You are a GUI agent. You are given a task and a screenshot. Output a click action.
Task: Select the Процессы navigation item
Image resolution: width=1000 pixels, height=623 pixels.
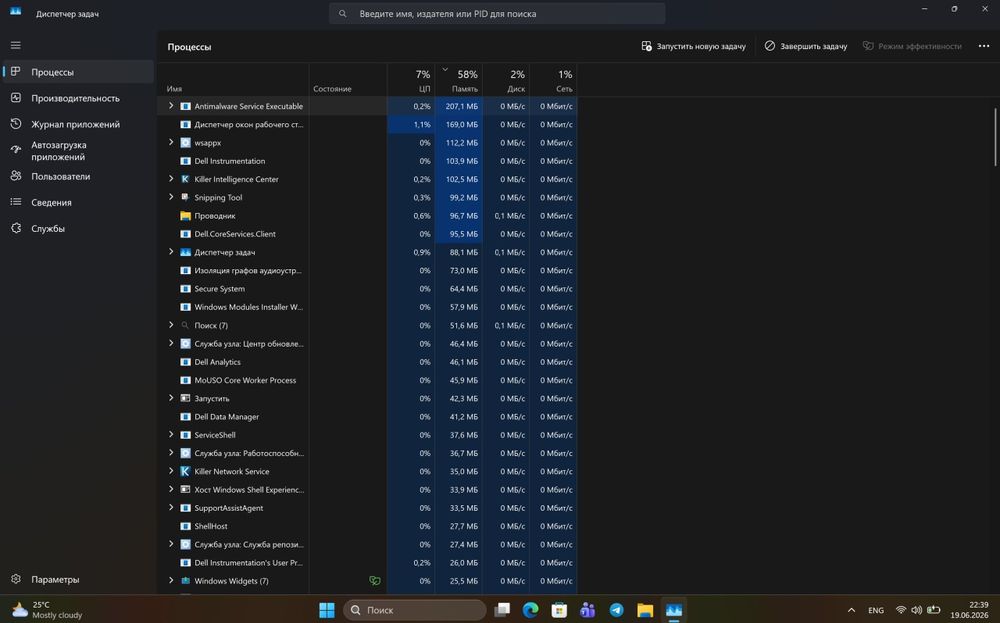pos(78,72)
